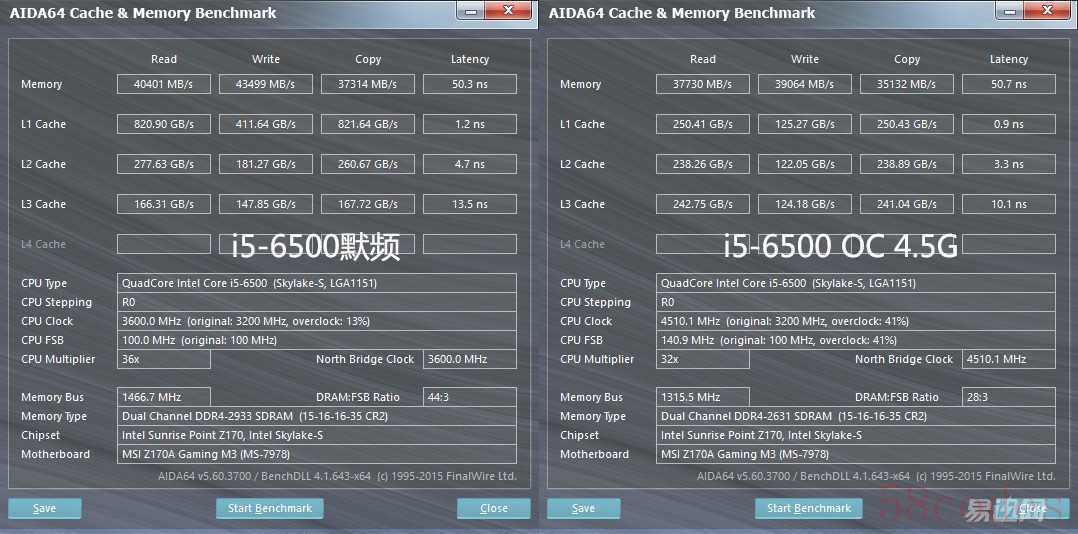Click L1 Cache read 250.41 GB/s
Viewport: 1078px width, 534px height.
703,124
